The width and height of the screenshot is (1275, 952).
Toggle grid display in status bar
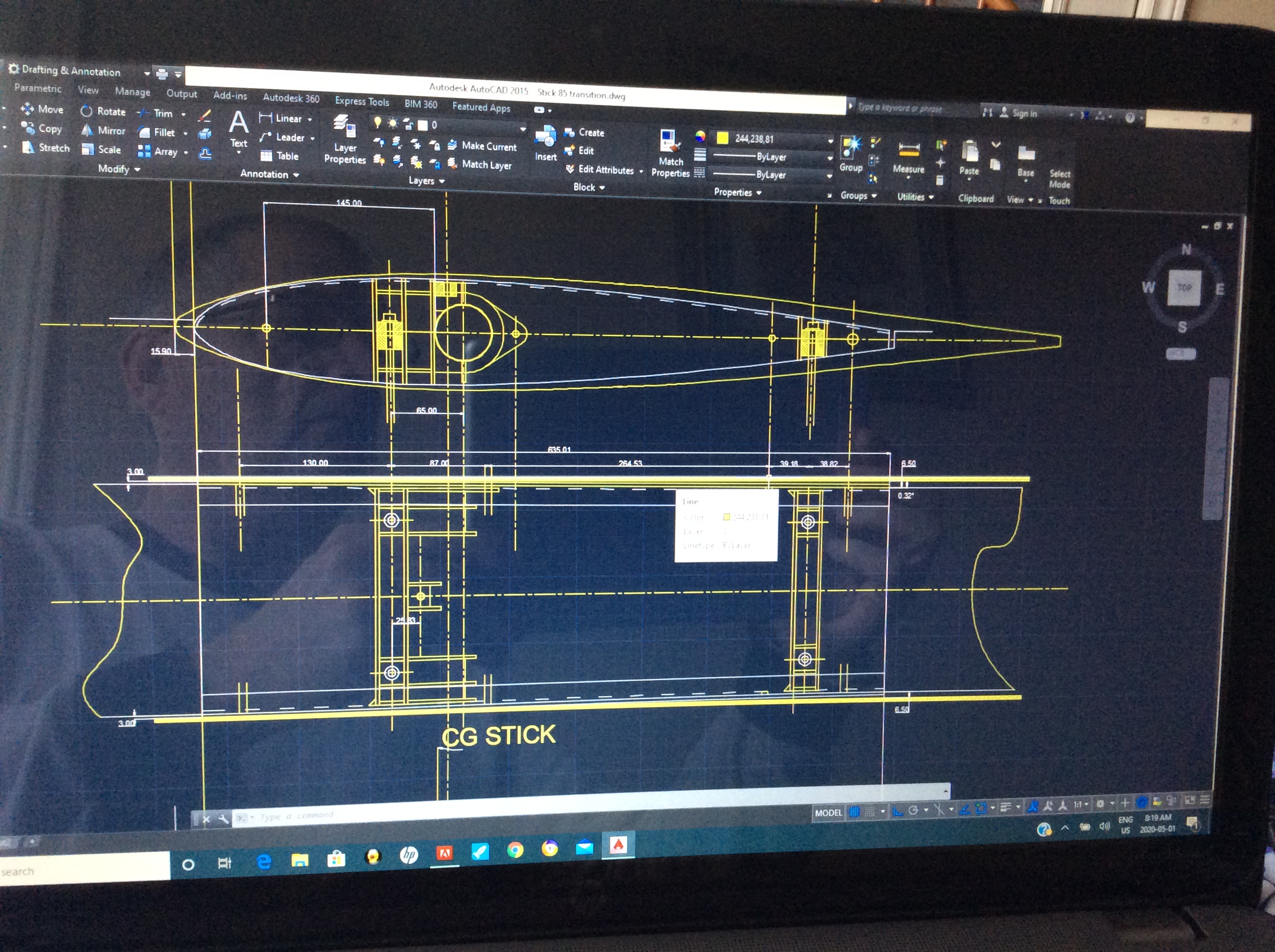pos(854,812)
